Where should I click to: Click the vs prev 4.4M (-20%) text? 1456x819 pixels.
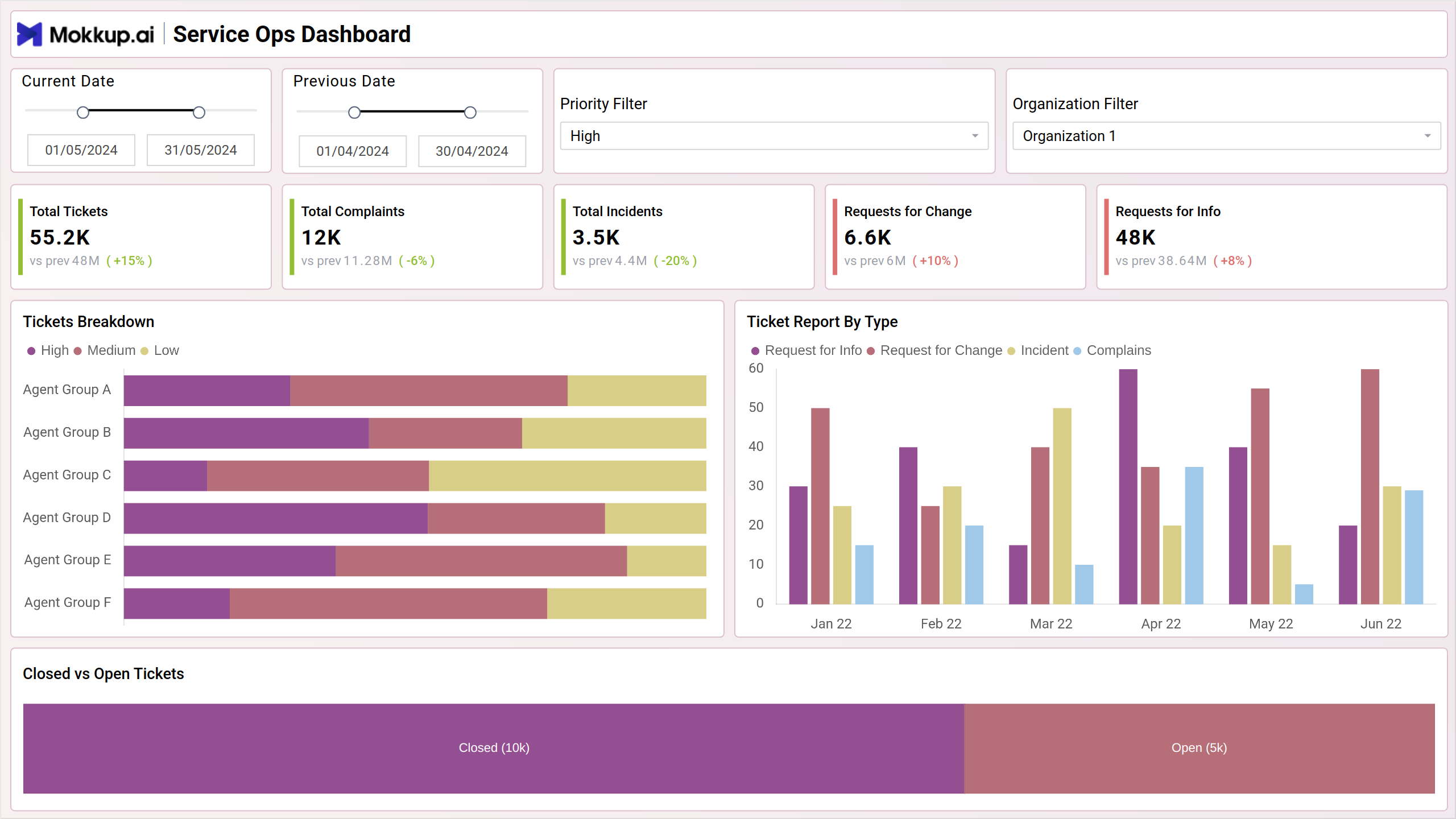(635, 261)
